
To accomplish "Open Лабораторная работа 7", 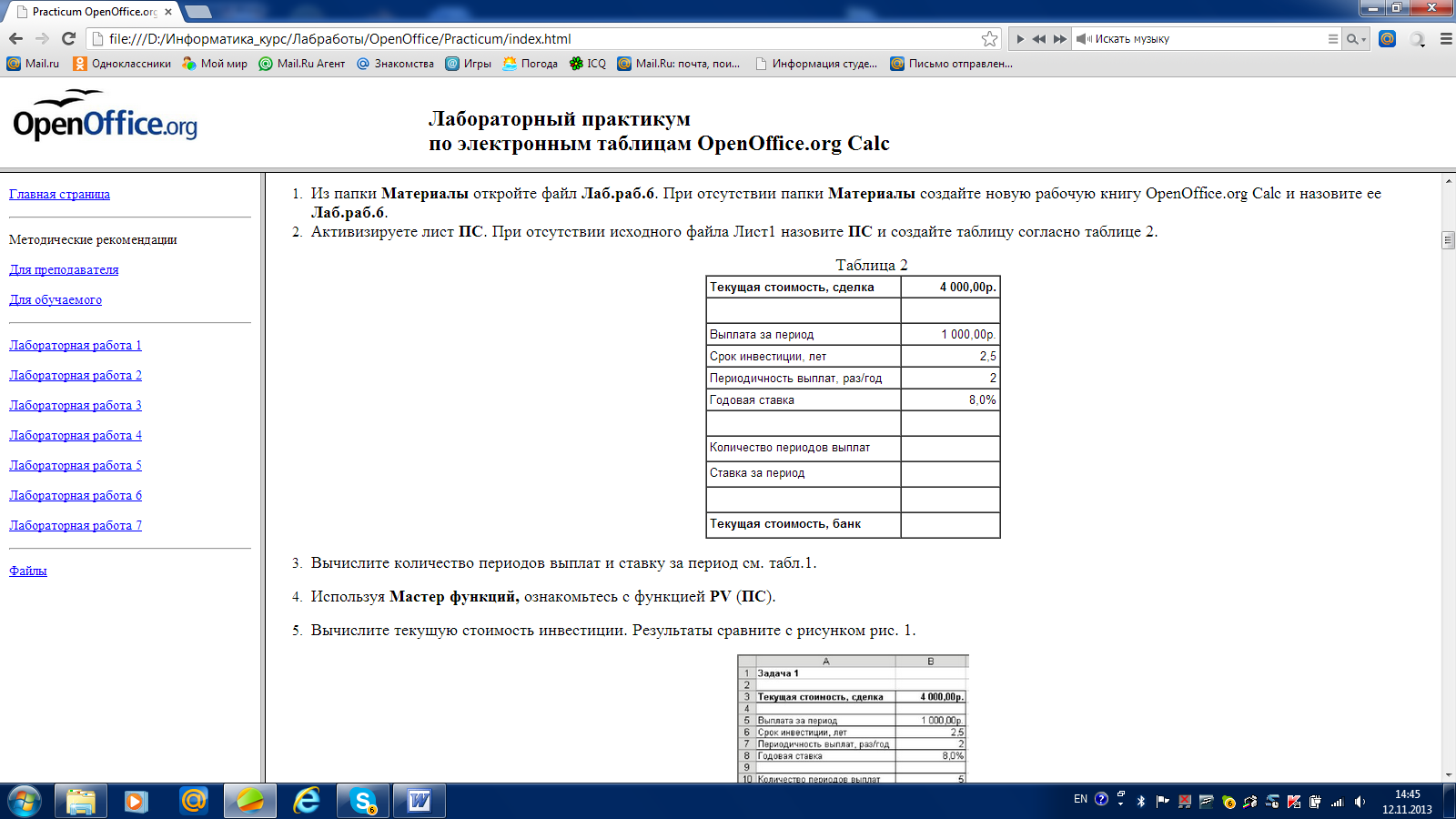I will tap(76, 525).
